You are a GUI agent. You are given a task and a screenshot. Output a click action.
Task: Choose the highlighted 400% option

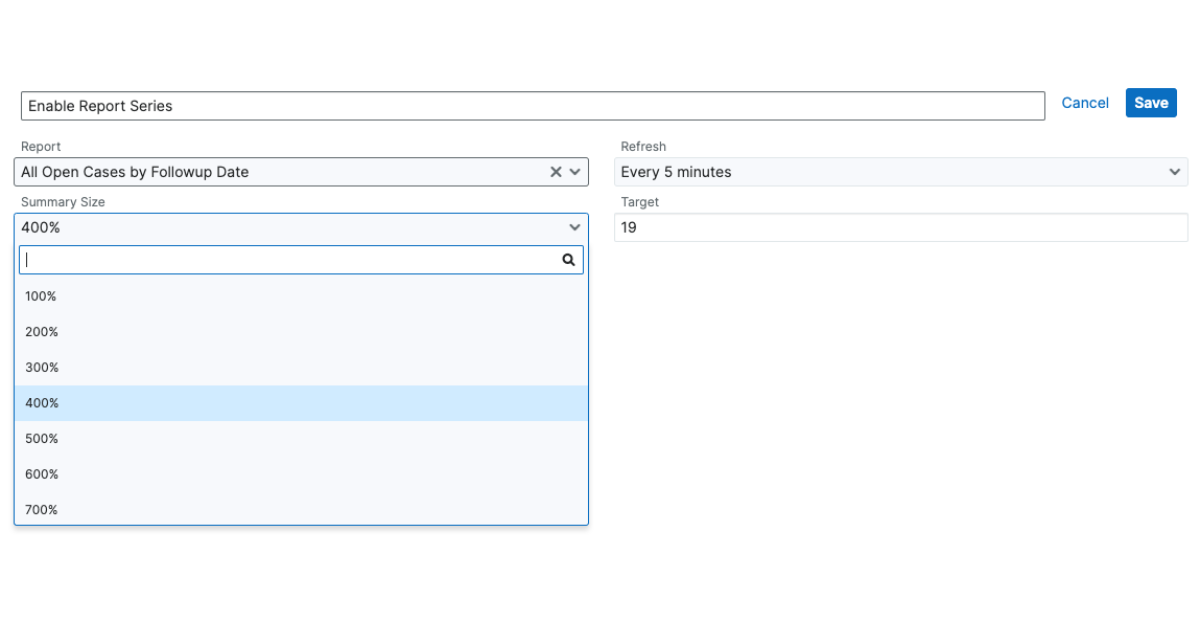pos(301,403)
